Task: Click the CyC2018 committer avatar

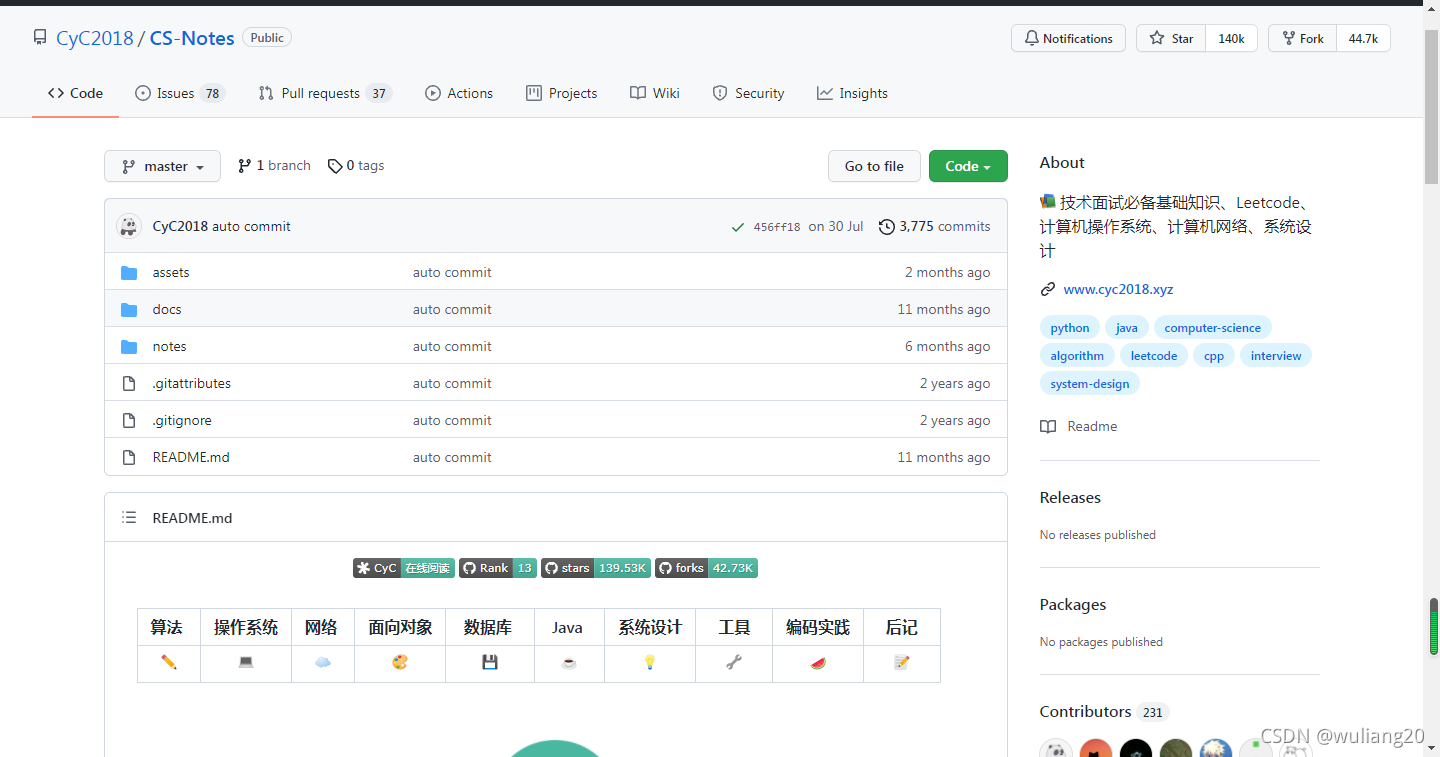Action: click(129, 226)
